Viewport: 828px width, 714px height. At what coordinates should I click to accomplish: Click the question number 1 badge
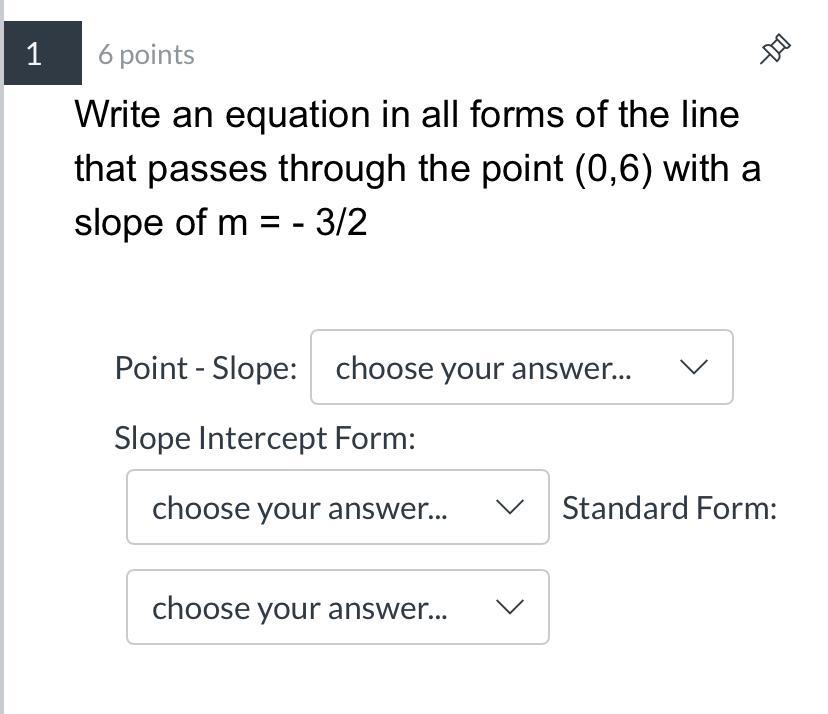[x=34, y=54]
